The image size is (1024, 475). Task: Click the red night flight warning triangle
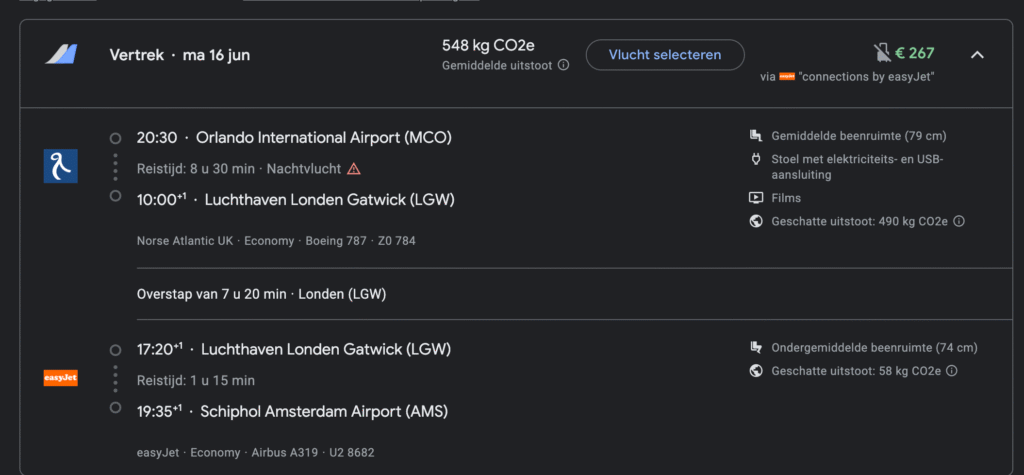coord(354,169)
